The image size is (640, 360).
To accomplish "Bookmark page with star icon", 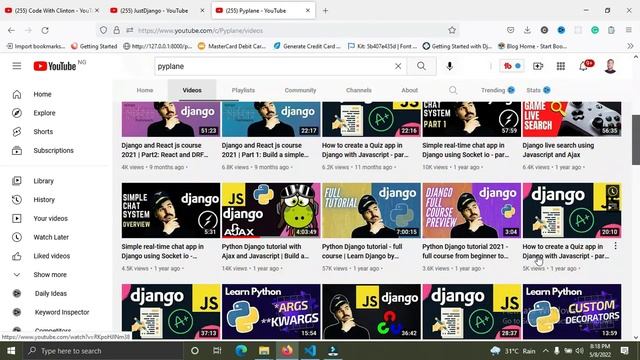I will pyautogui.click(x=452, y=30).
